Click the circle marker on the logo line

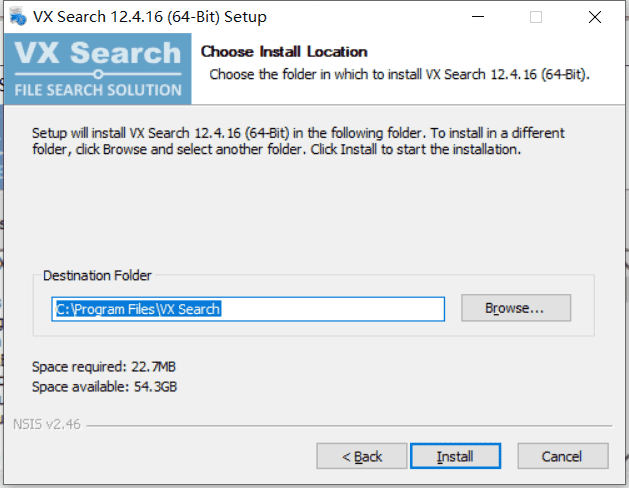click(x=98, y=74)
